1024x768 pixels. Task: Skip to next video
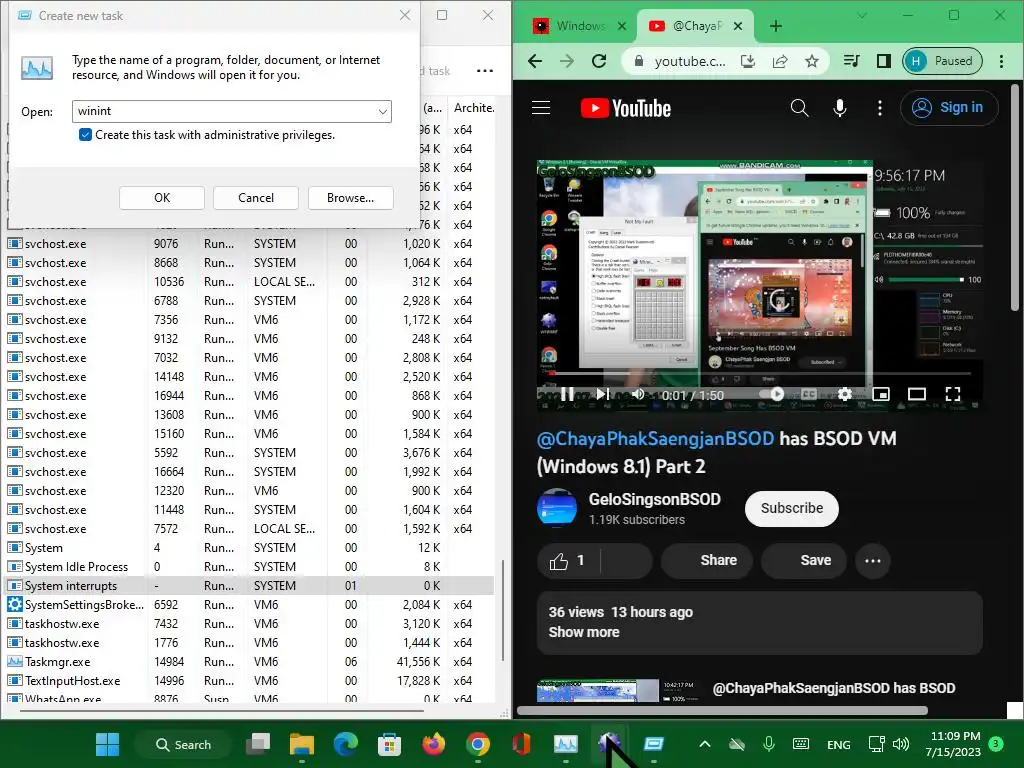(x=602, y=394)
